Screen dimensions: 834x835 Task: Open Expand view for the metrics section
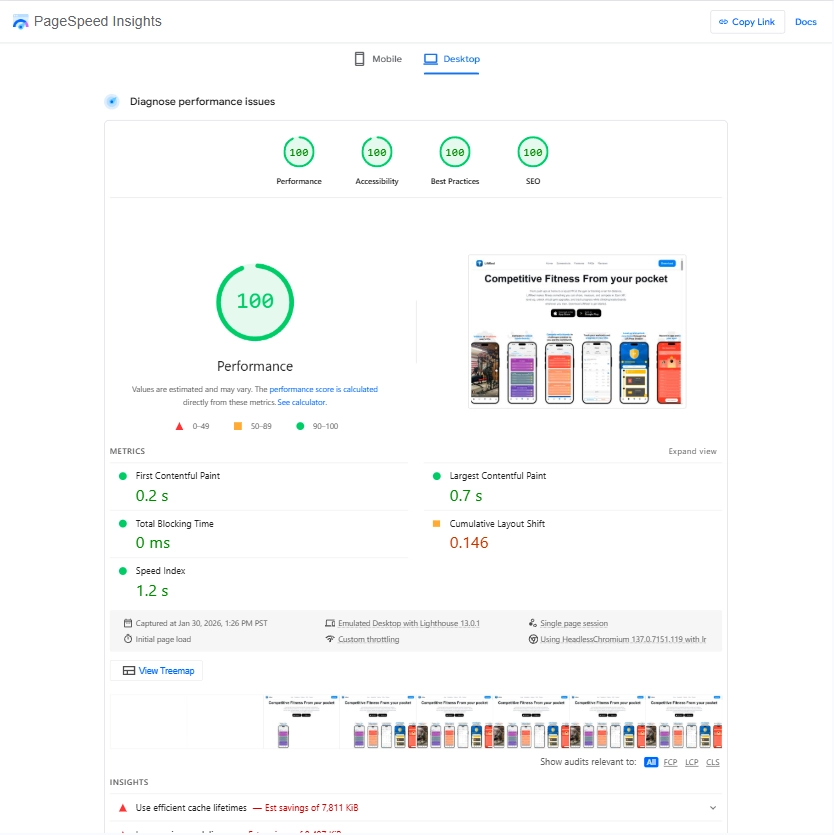[x=692, y=451]
